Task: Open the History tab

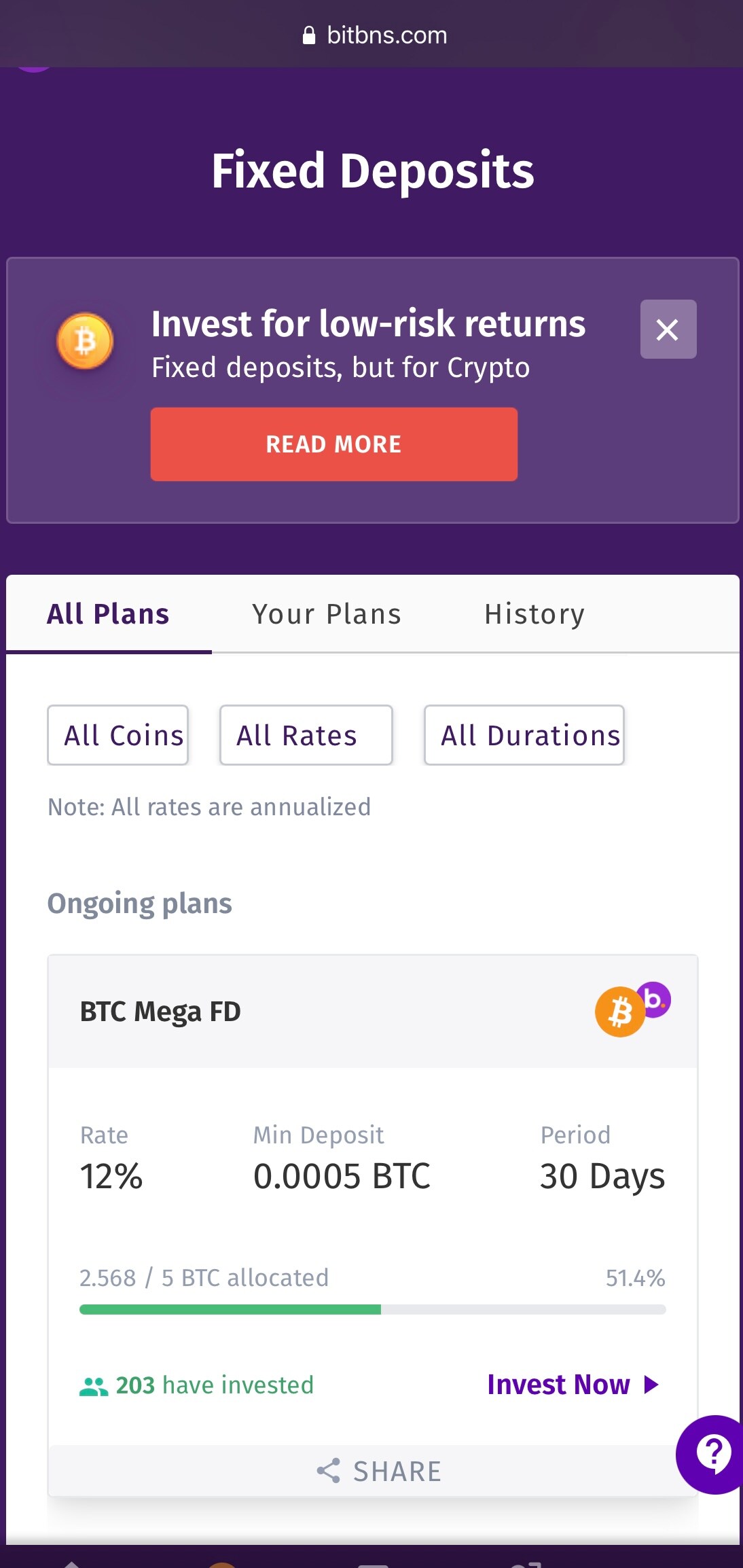Action: [x=534, y=614]
